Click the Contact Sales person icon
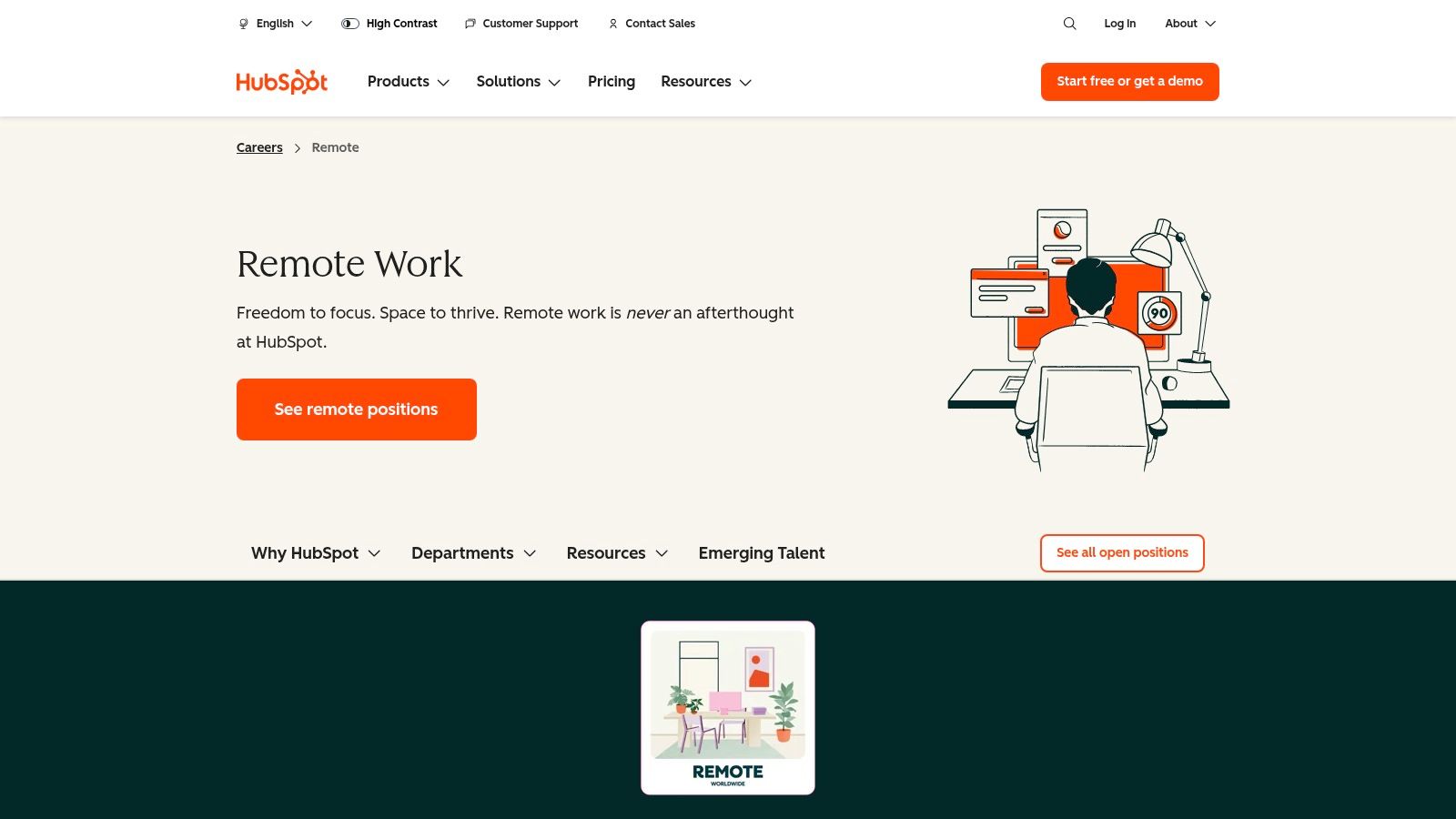This screenshot has width=1456, height=819. (x=613, y=24)
